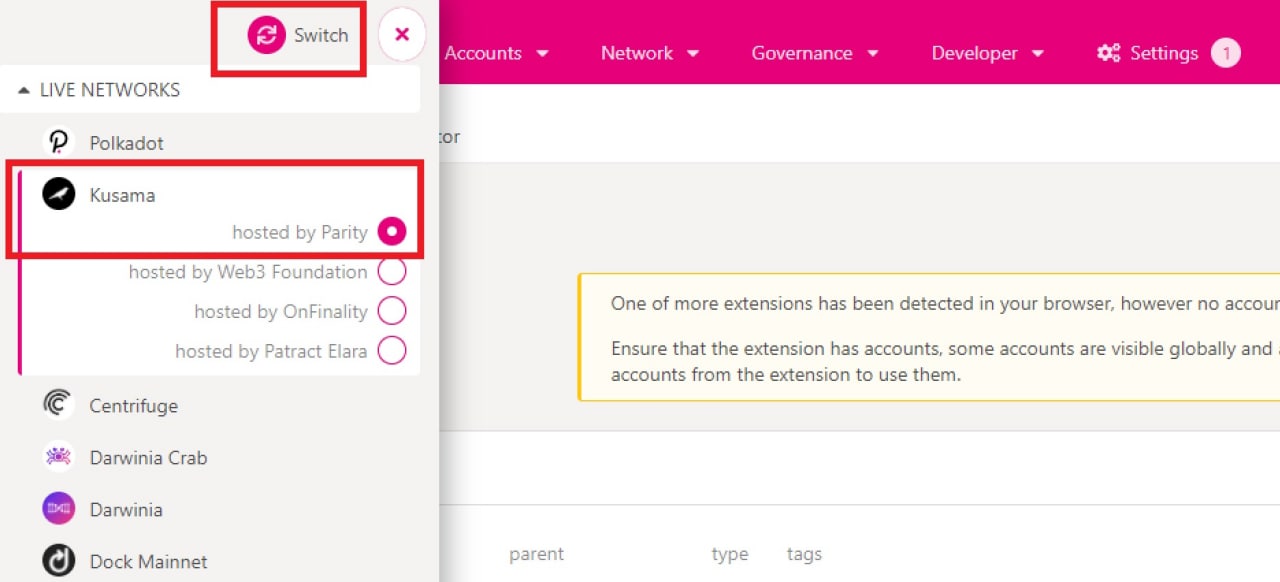This screenshot has width=1280, height=582.
Task: Select the Darwinia network
Action: pos(126,510)
